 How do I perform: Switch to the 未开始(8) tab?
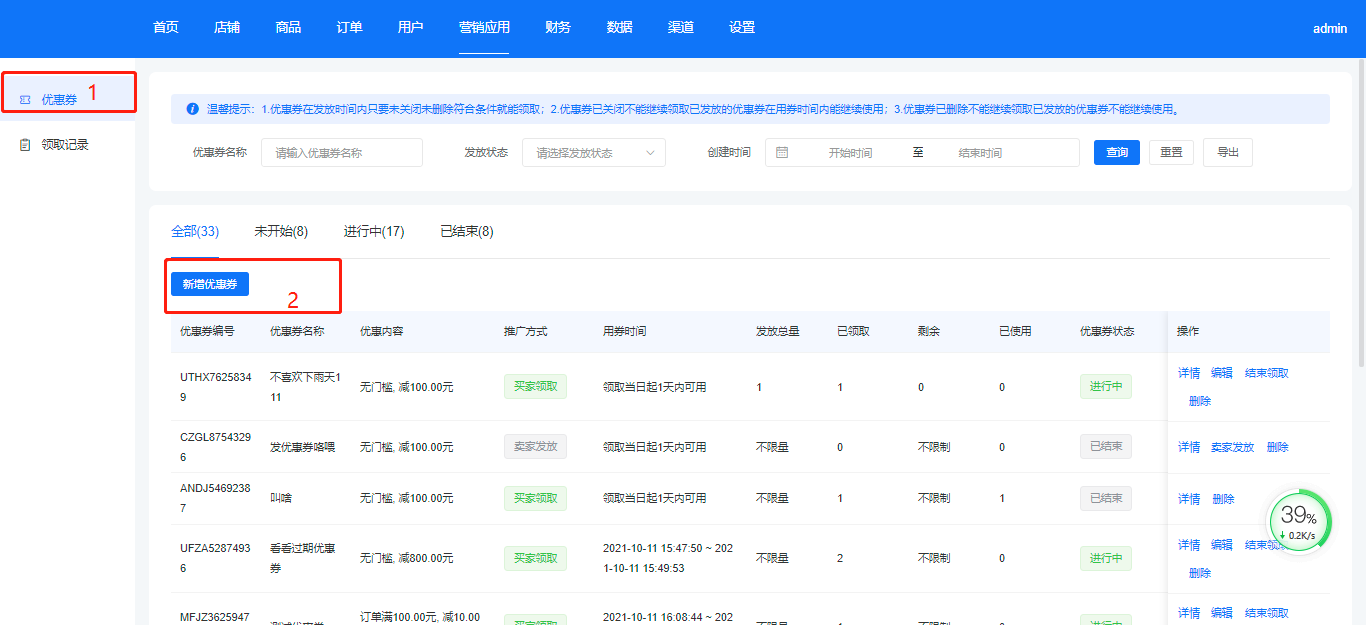coord(281,232)
